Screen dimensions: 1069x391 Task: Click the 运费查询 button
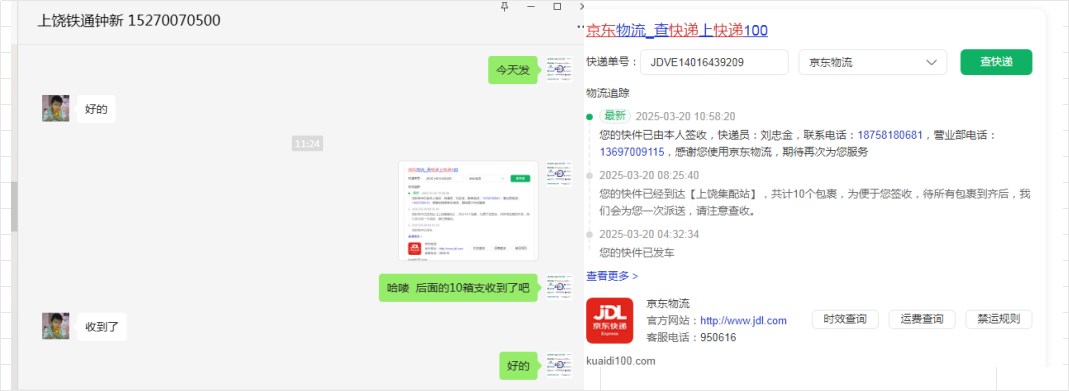(x=922, y=319)
